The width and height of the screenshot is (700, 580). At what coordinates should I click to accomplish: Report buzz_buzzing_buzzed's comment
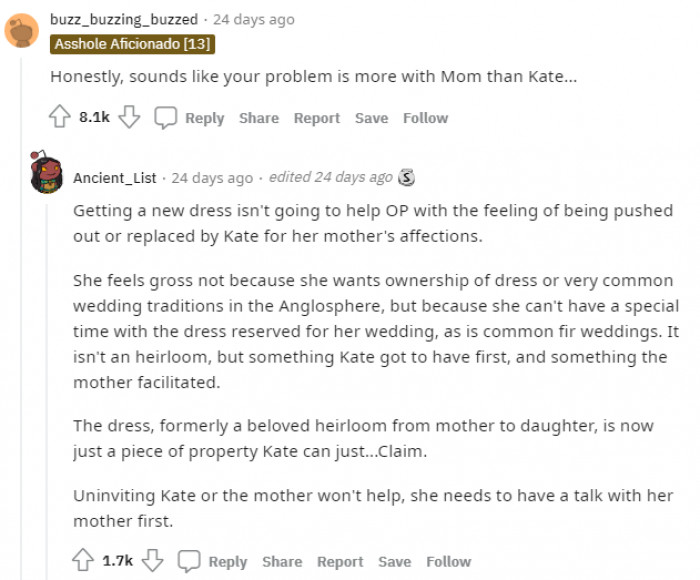pyautogui.click(x=317, y=118)
